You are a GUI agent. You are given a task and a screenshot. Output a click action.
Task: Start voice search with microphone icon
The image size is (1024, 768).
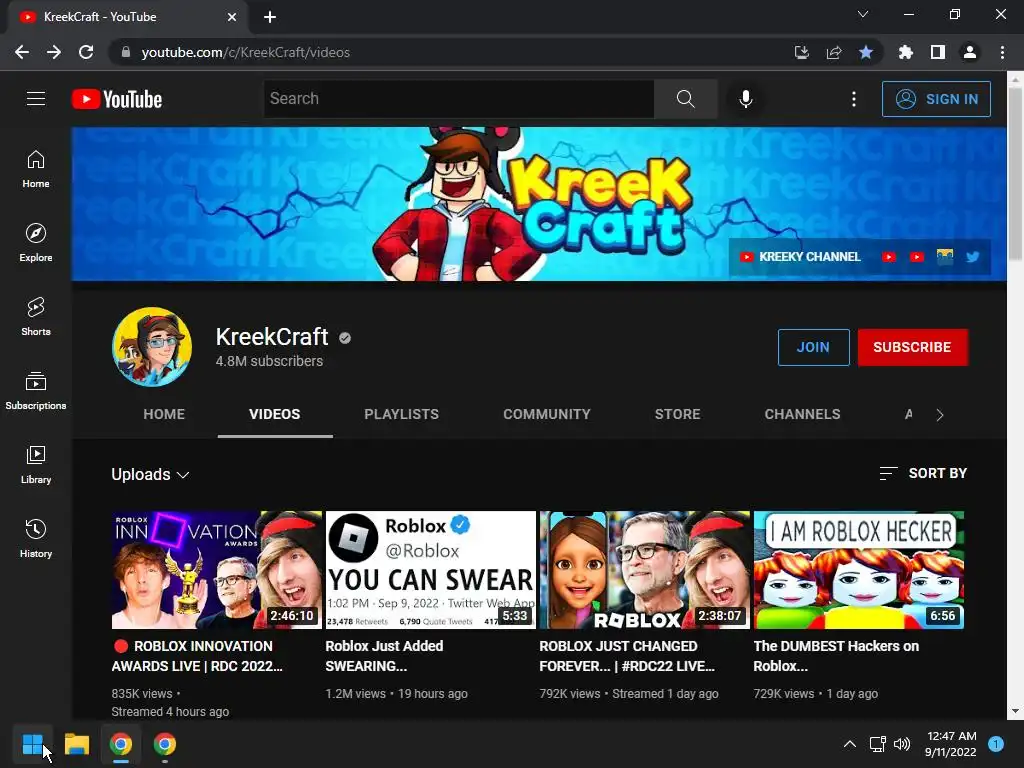click(746, 99)
